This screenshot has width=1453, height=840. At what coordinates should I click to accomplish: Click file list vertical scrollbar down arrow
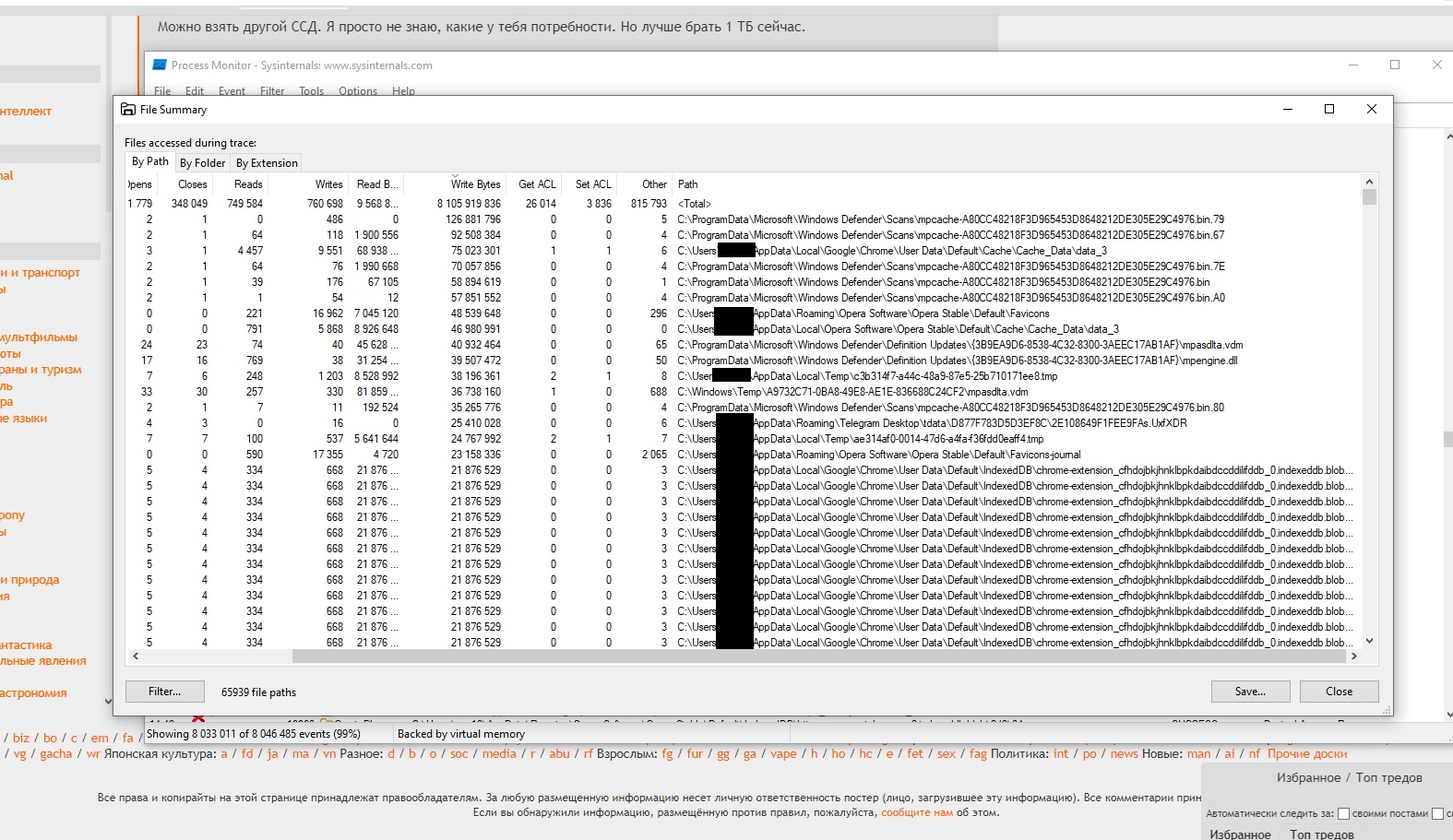click(1369, 641)
